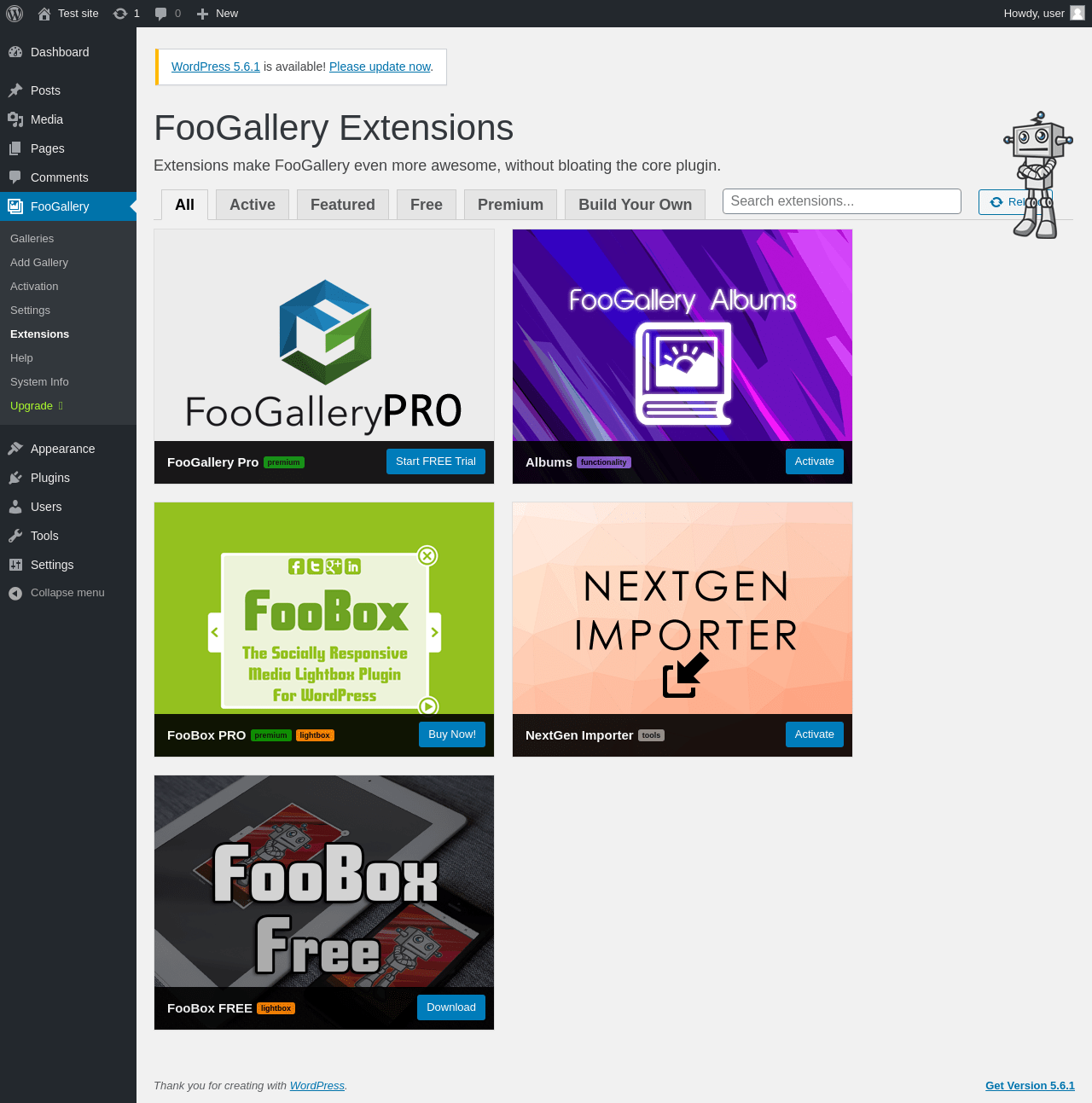This screenshot has width=1092, height=1103.
Task: Click the Please update now link
Action: coord(380,67)
